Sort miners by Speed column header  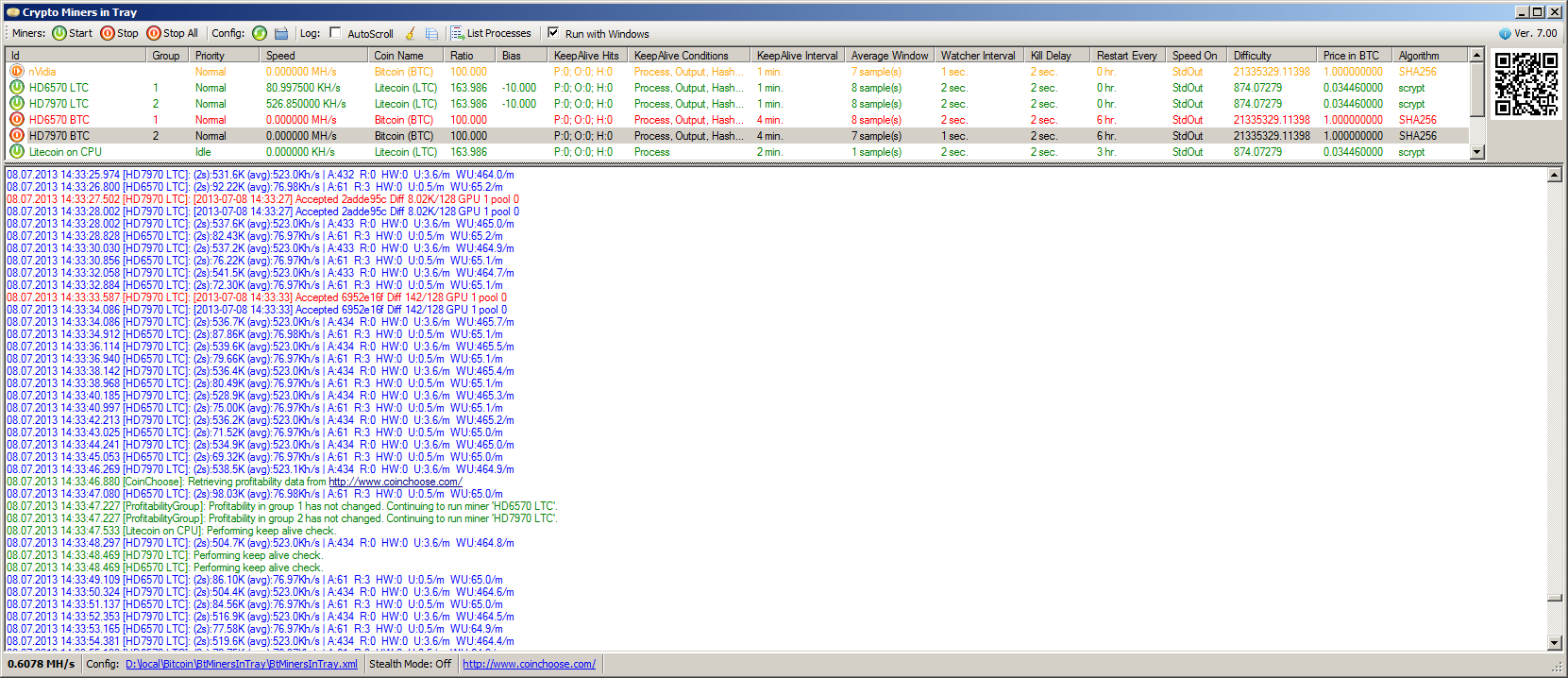pyautogui.click(x=280, y=56)
